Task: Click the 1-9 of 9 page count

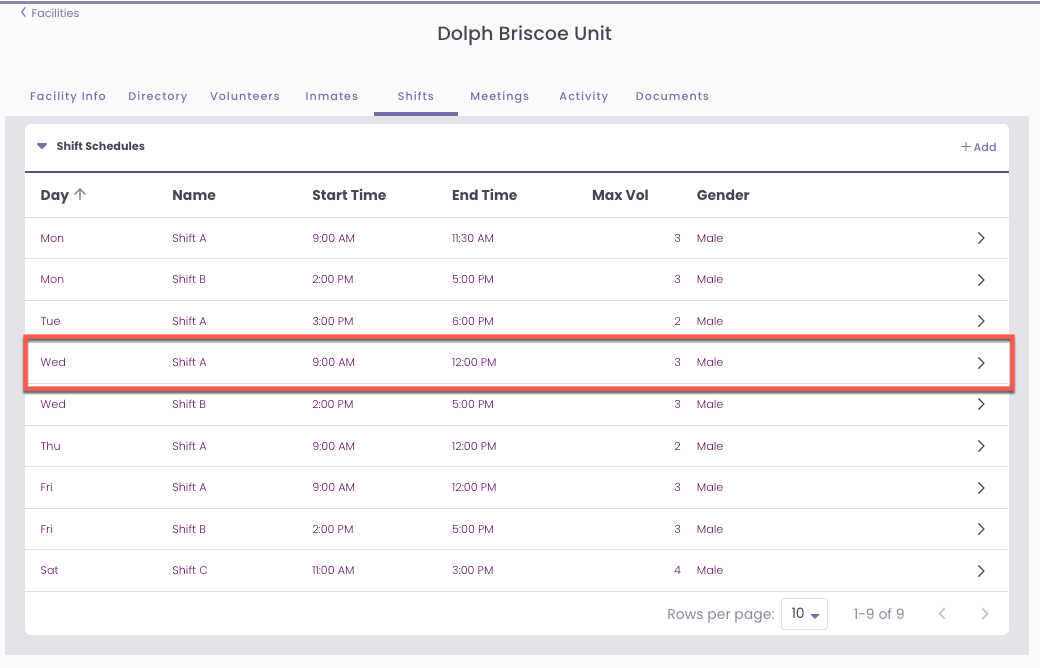Action: coord(879,614)
